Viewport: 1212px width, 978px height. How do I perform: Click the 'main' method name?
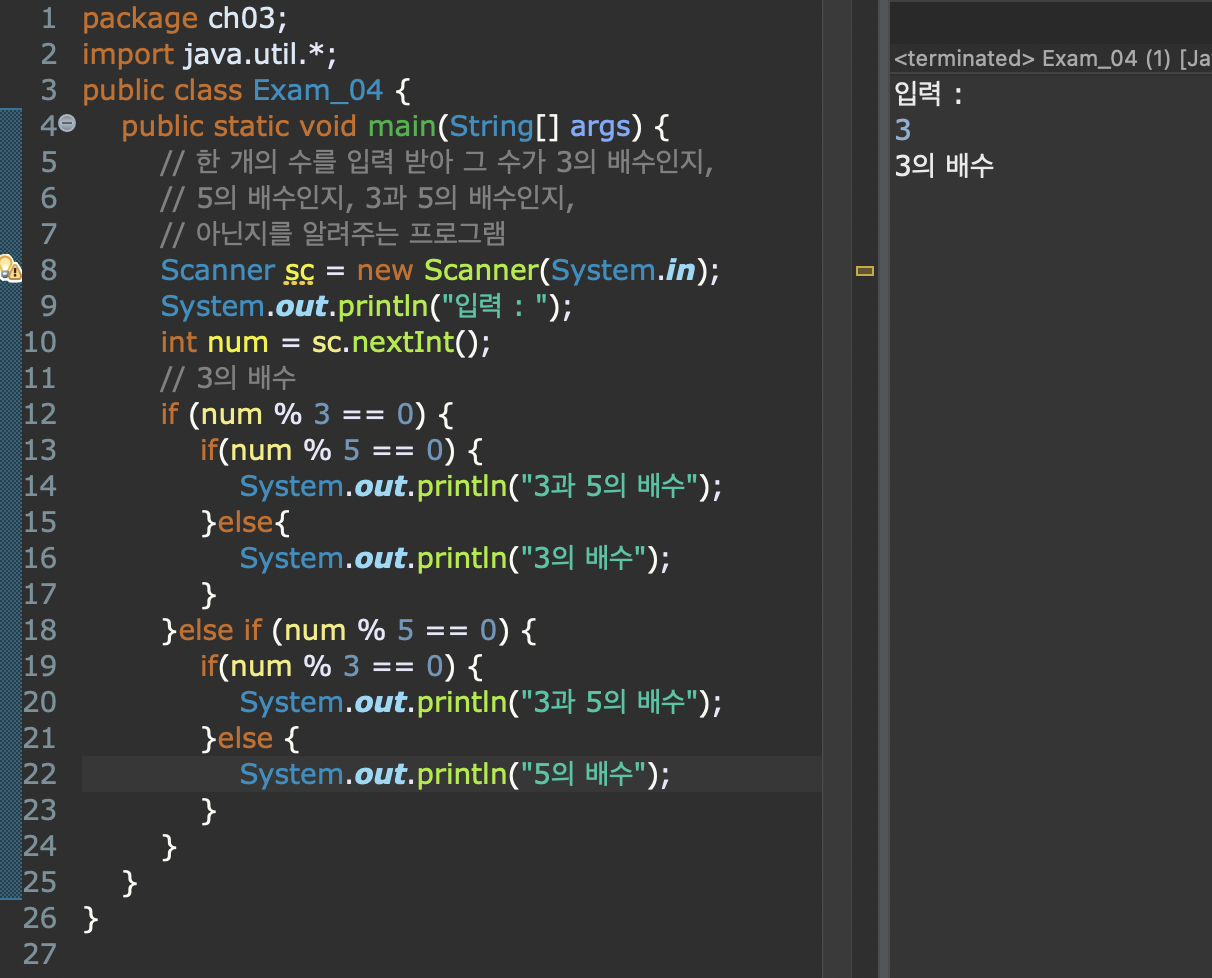click(x=403, y=127)
